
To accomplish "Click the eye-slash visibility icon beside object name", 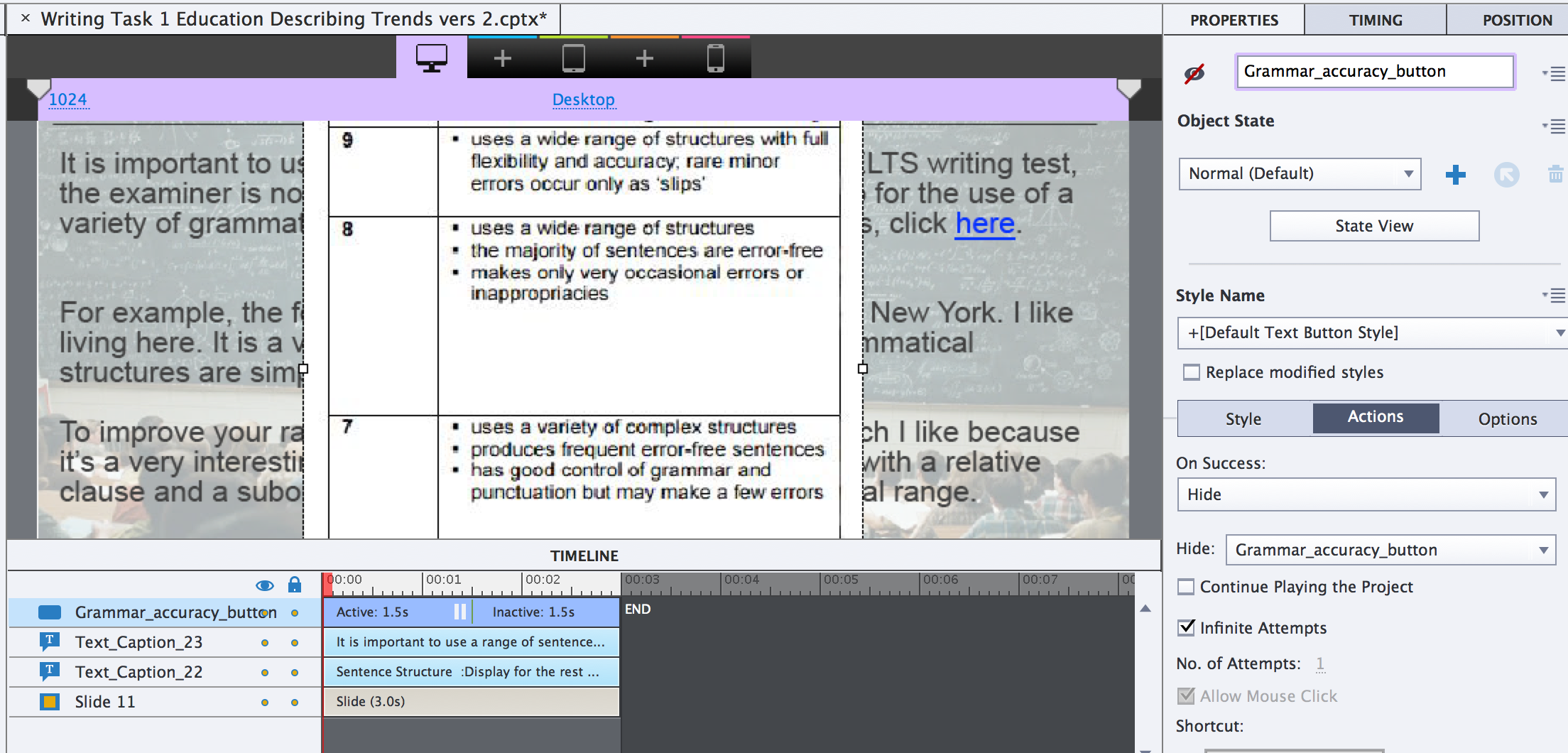I will [x=1195, y=71].
